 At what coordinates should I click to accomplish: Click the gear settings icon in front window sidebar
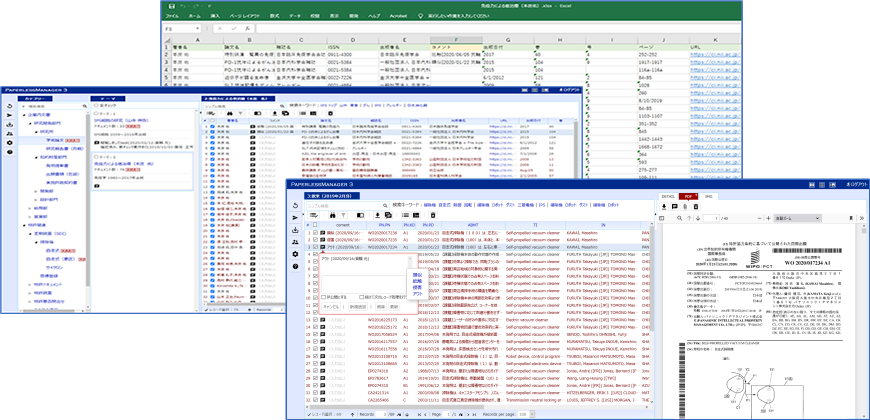point(295,254)
